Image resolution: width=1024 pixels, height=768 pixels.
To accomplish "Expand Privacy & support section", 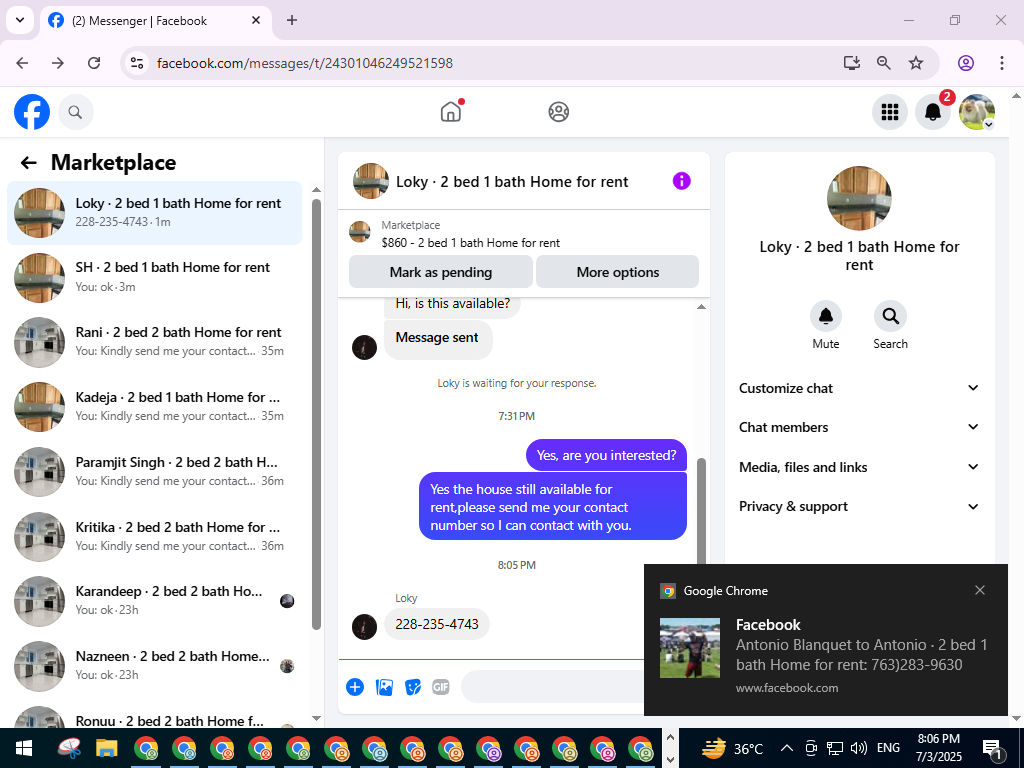I will tap(859, 506).
